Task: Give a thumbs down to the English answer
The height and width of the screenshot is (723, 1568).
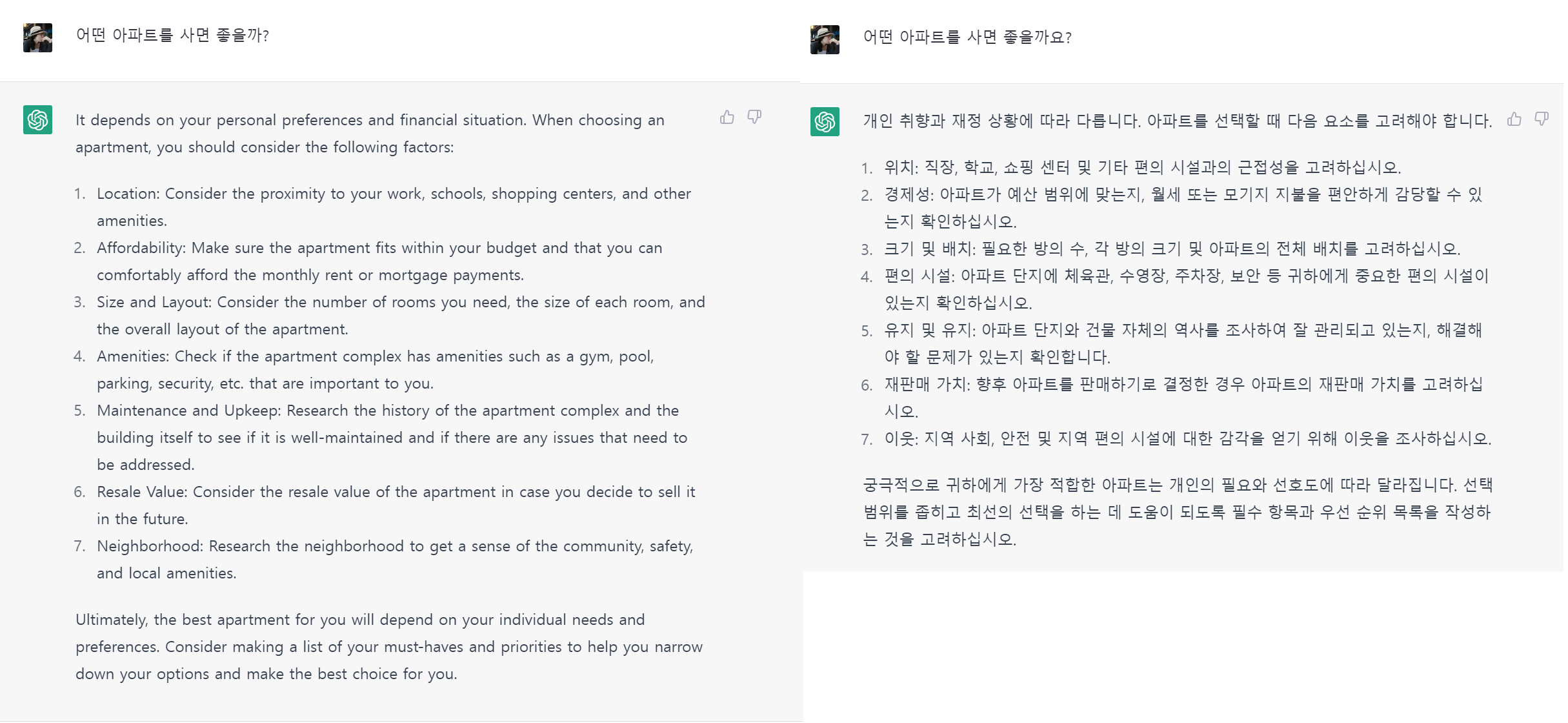Action: point(755,117)
